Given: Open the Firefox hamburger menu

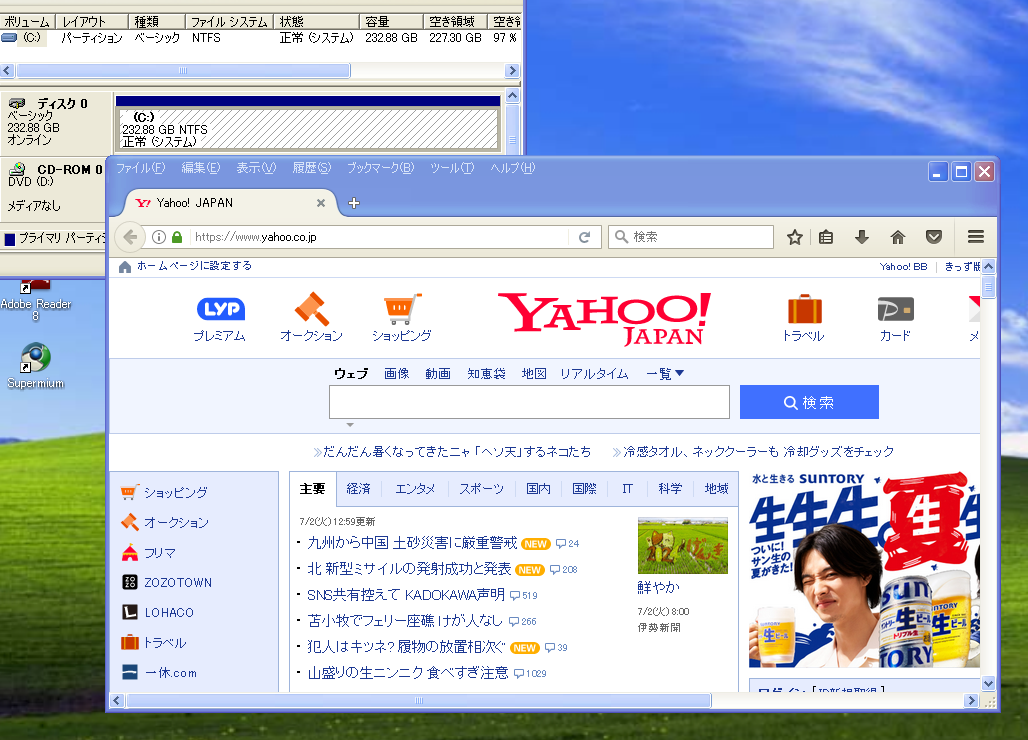Looking at the screenshot, I should coord(976,237).
